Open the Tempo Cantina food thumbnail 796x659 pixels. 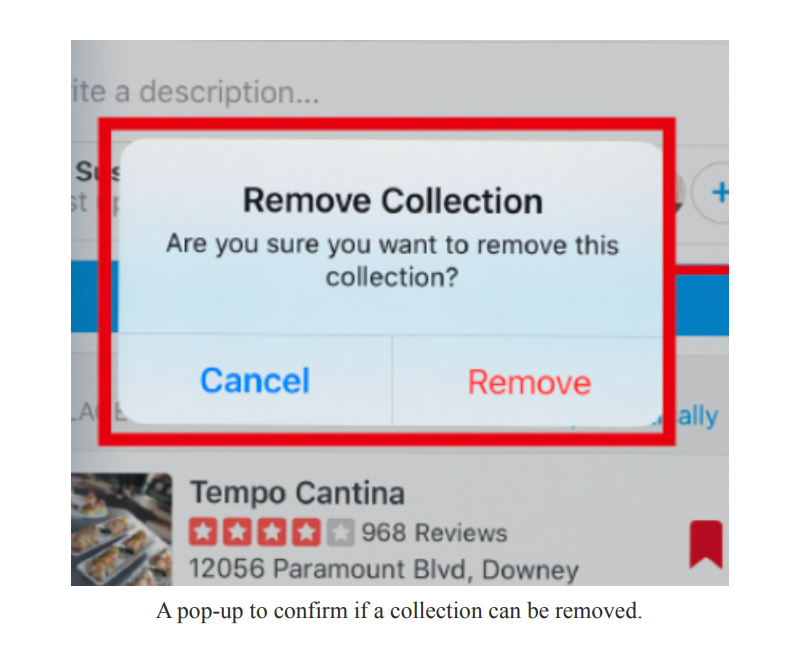tap(121, 529)
